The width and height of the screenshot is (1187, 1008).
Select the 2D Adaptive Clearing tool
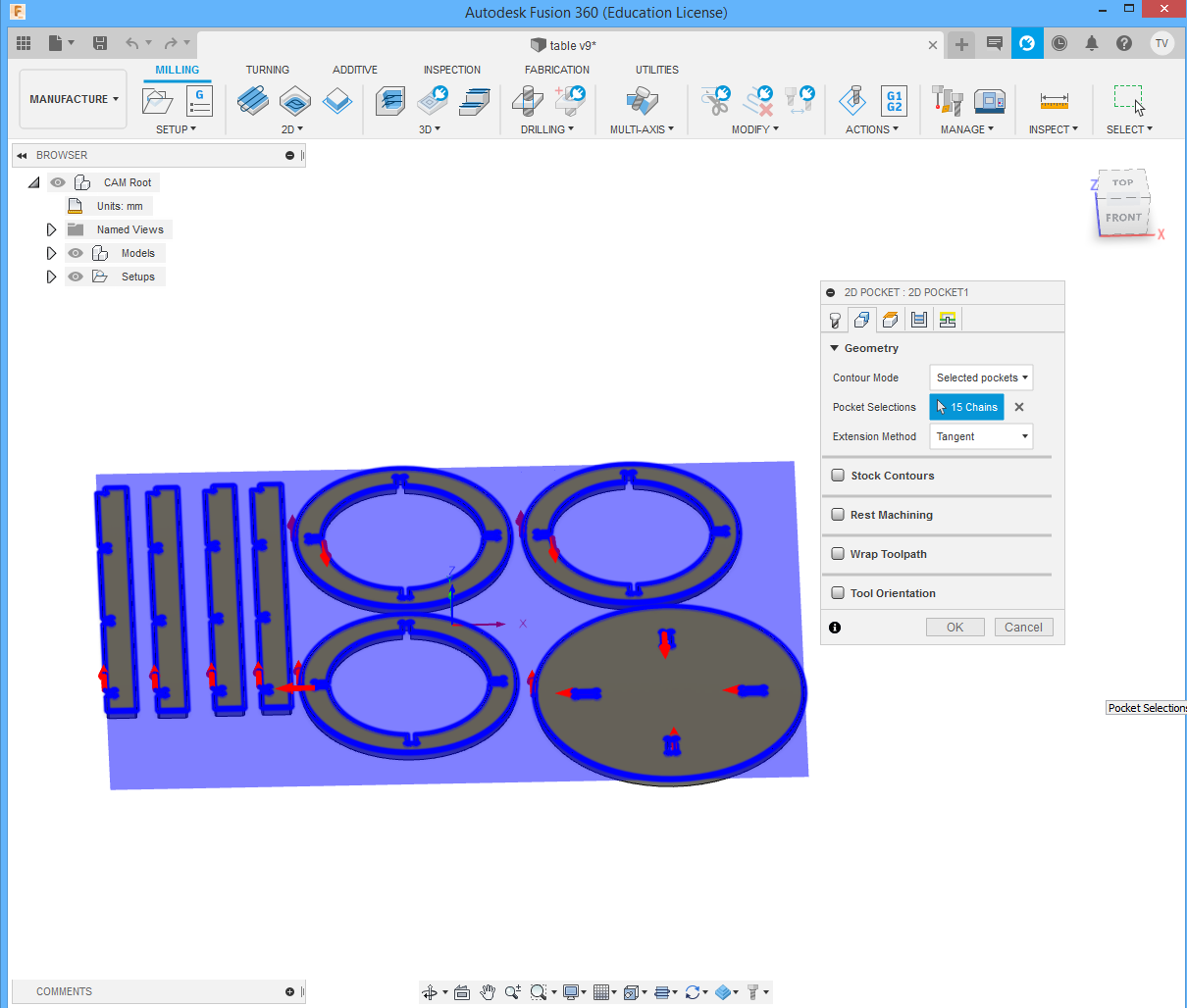pos(252,100)
